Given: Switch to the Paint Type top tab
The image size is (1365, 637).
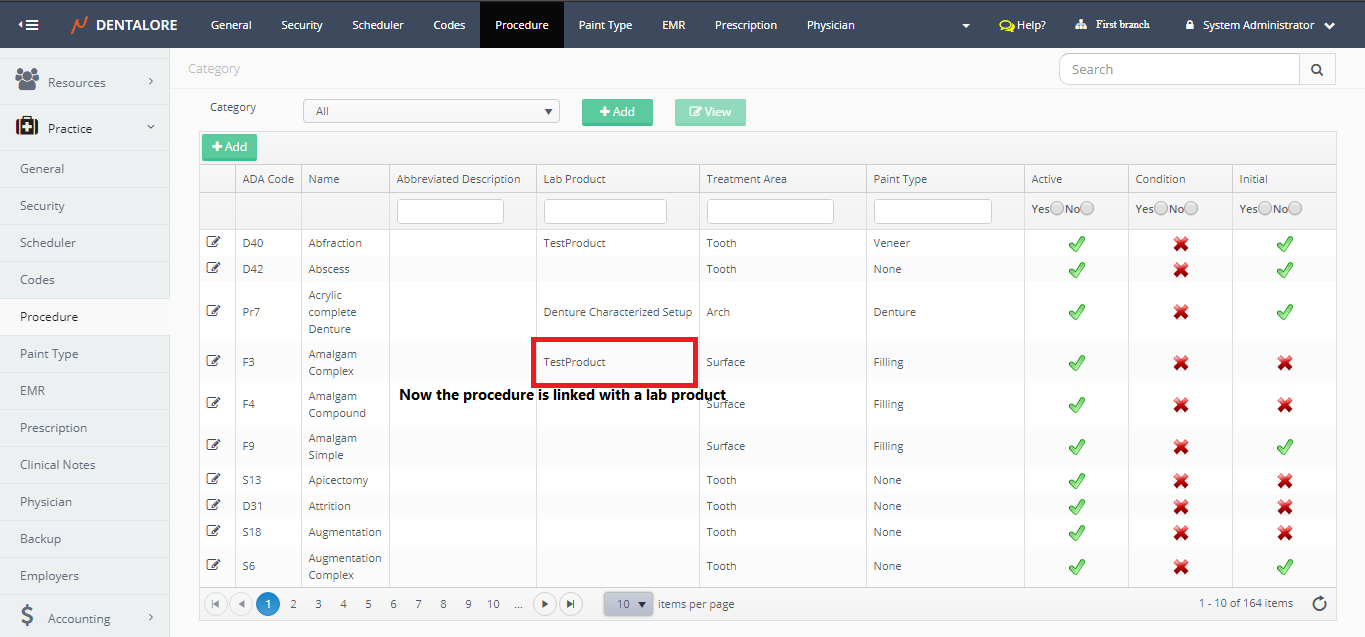Looking at the screenshot, I should coord(605,25).
